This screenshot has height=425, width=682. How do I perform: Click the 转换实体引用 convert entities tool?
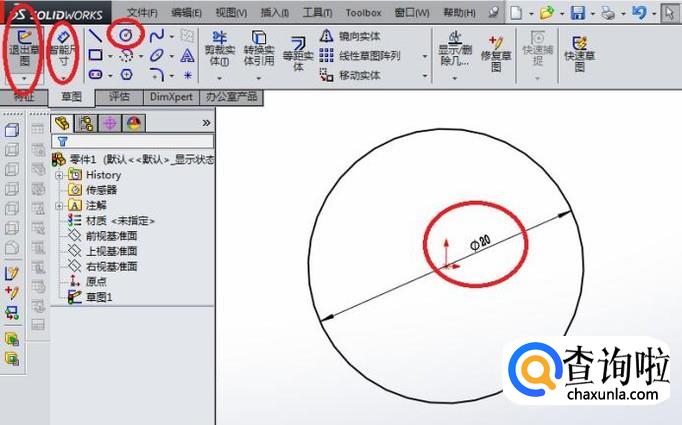click(x=259, y=48)
